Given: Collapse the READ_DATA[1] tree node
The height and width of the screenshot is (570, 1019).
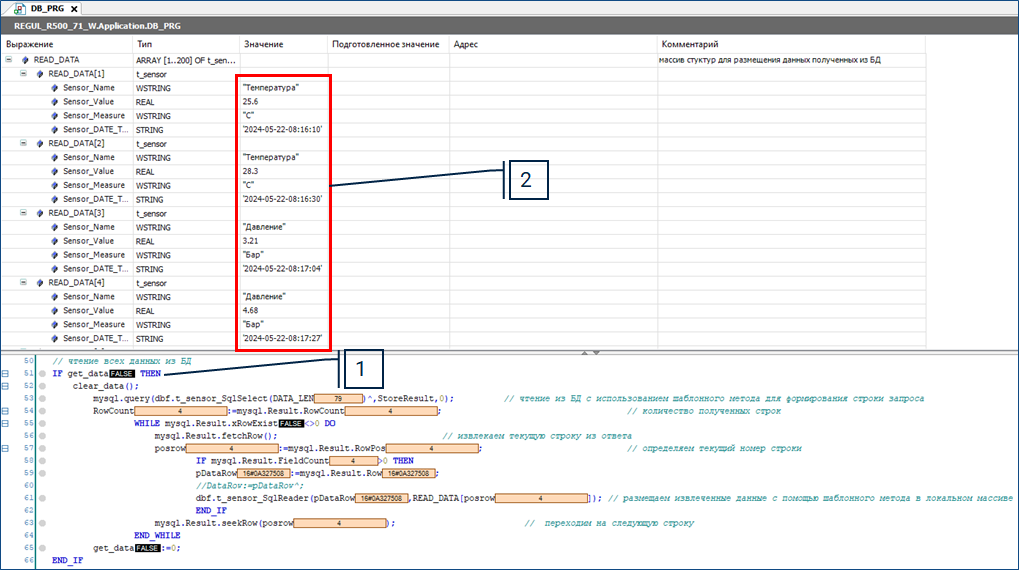Looking at the screenshot, I should [24, 74].
